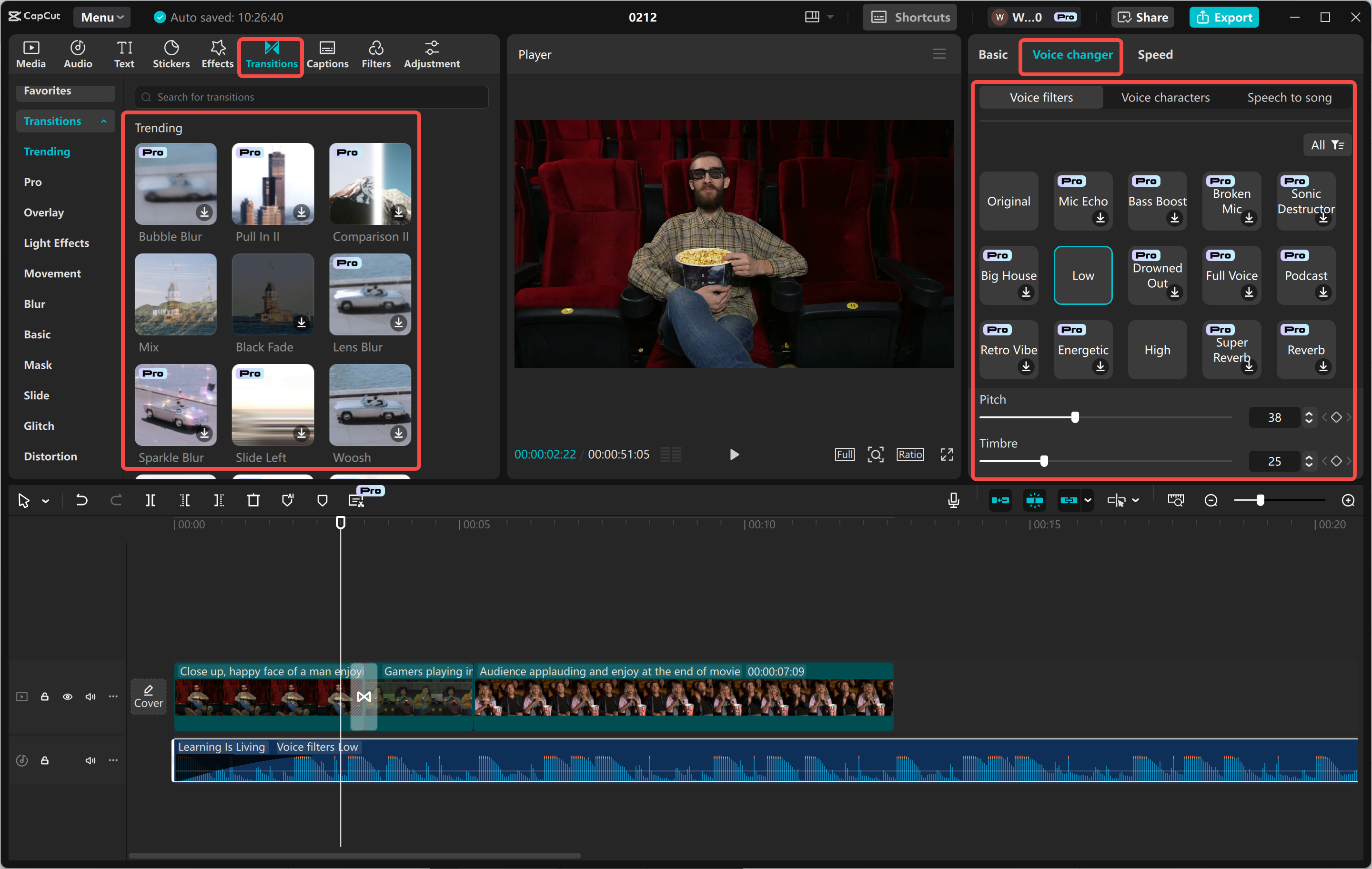This screenshot has height=869, width=1372.
Task: Click the Search for transitions field
Action: pyautogui.click(x=311, y=97)
